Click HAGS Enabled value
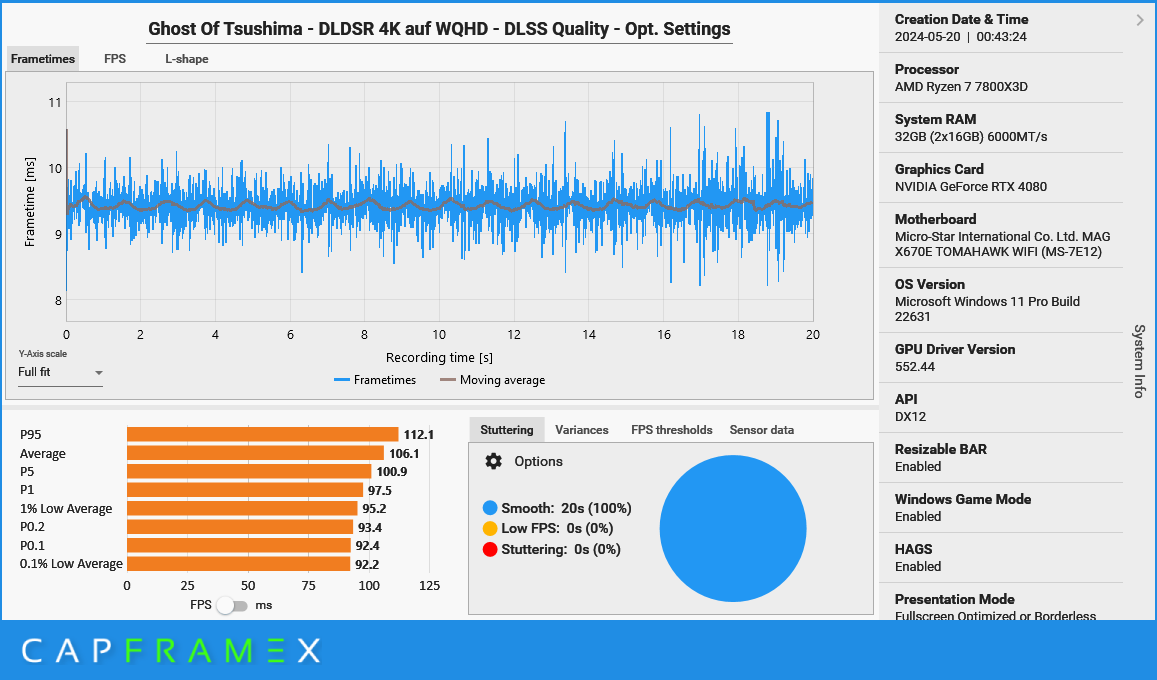 click(x=918, y=567)
